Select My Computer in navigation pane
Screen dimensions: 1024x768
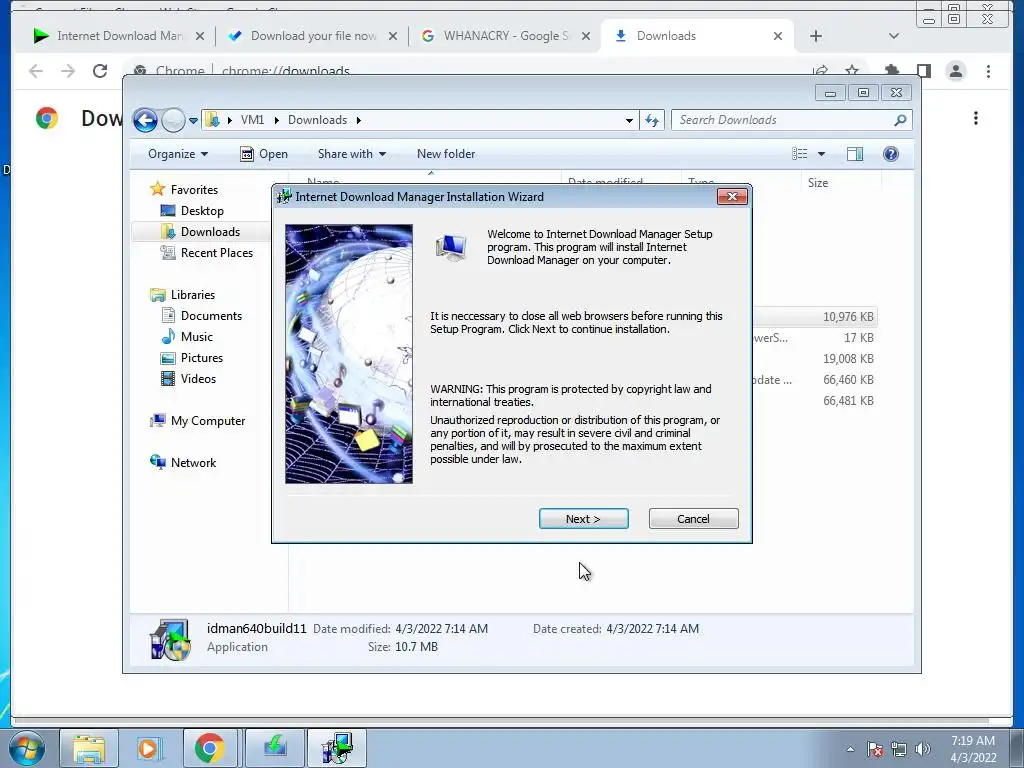click(208, 421)
